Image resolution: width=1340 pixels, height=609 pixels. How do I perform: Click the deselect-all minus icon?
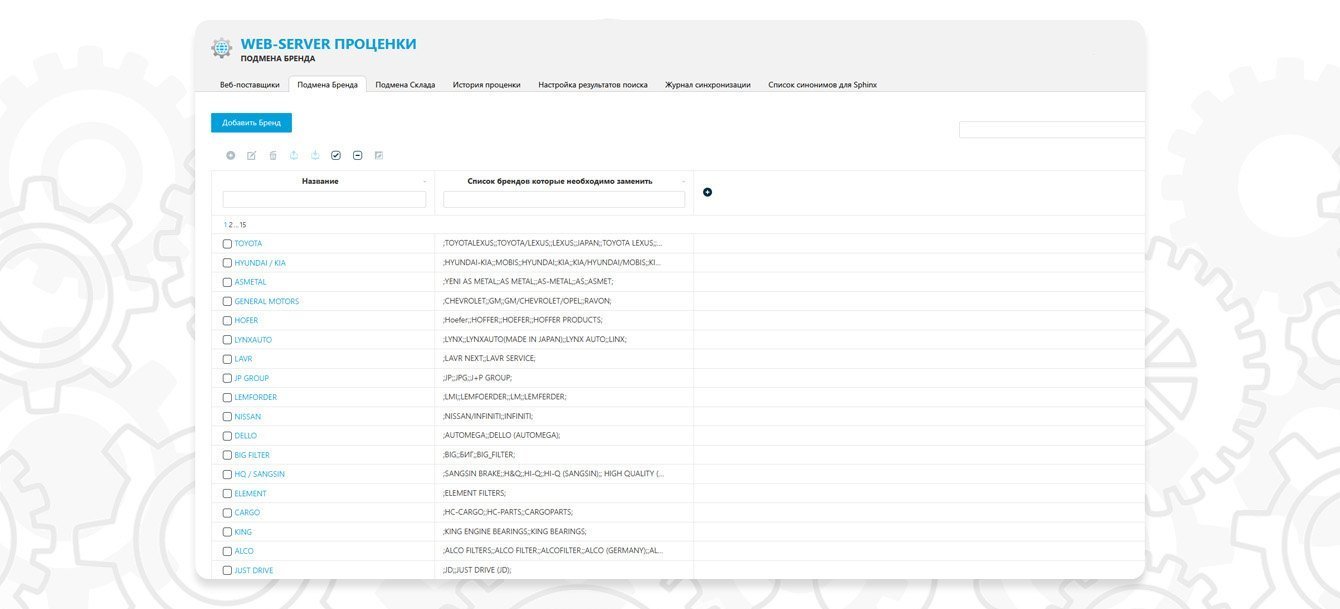pyautogui.click(x=358, y=155)
